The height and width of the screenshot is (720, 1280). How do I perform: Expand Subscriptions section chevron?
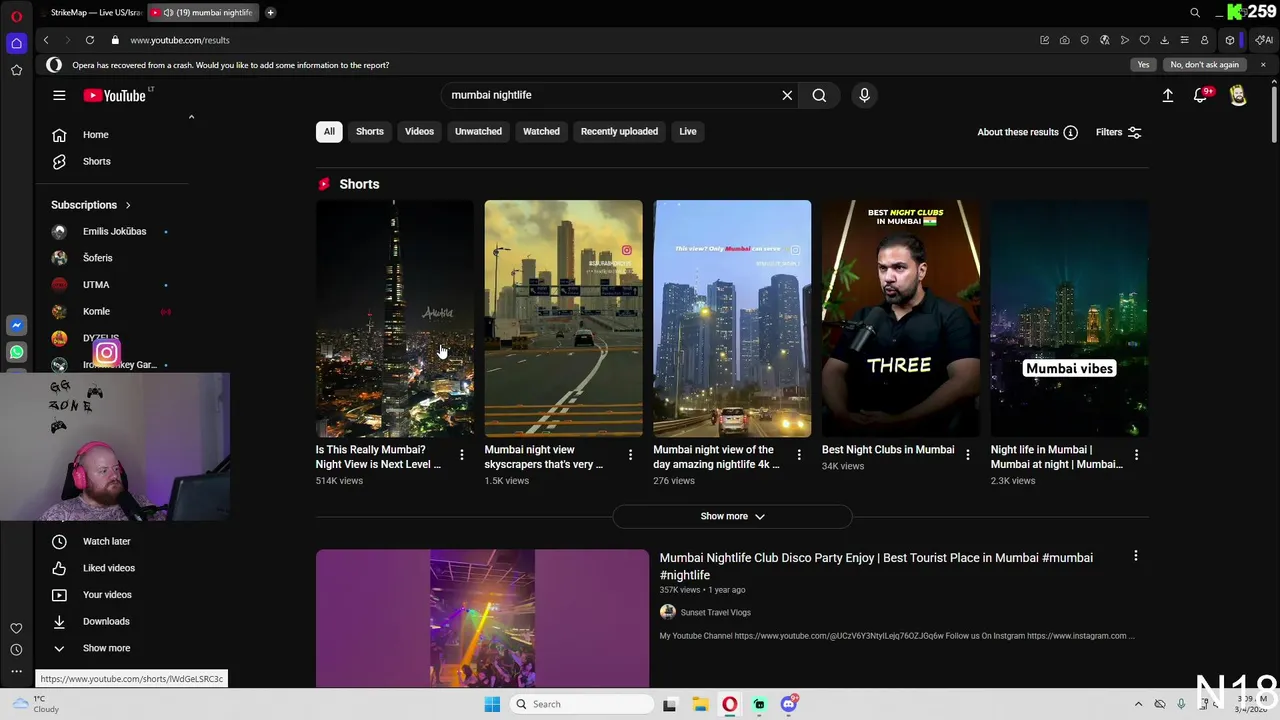pyautogui.click(x=128, y=205)
